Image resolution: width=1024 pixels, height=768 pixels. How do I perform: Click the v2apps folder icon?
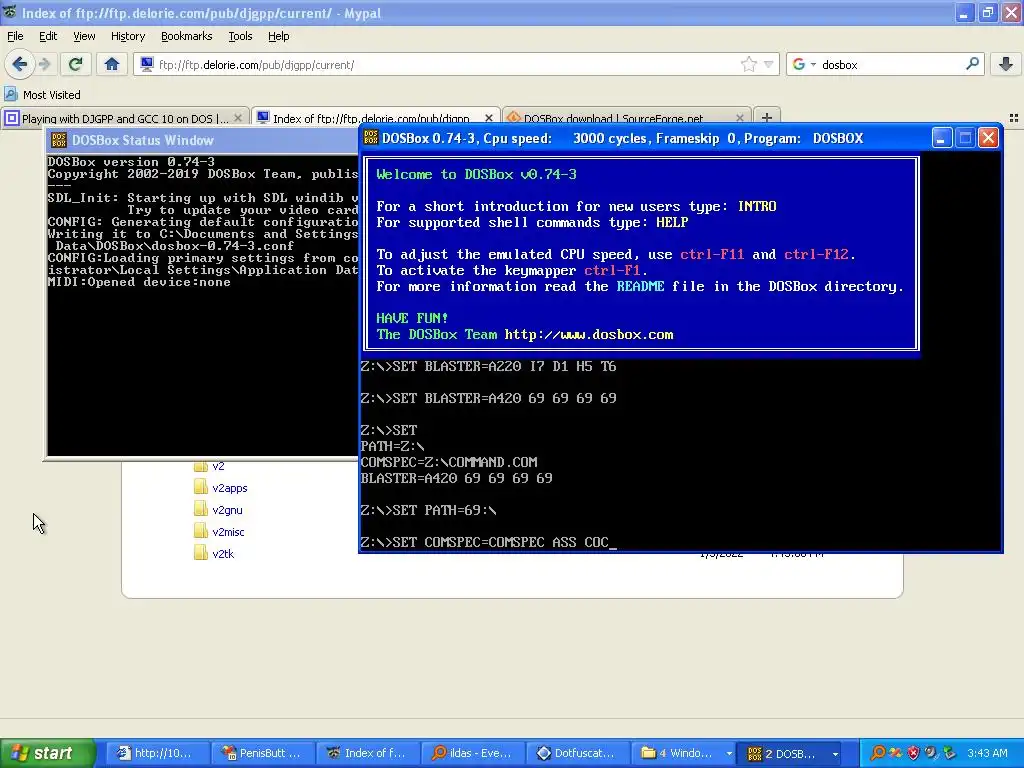tap(200, 487)
